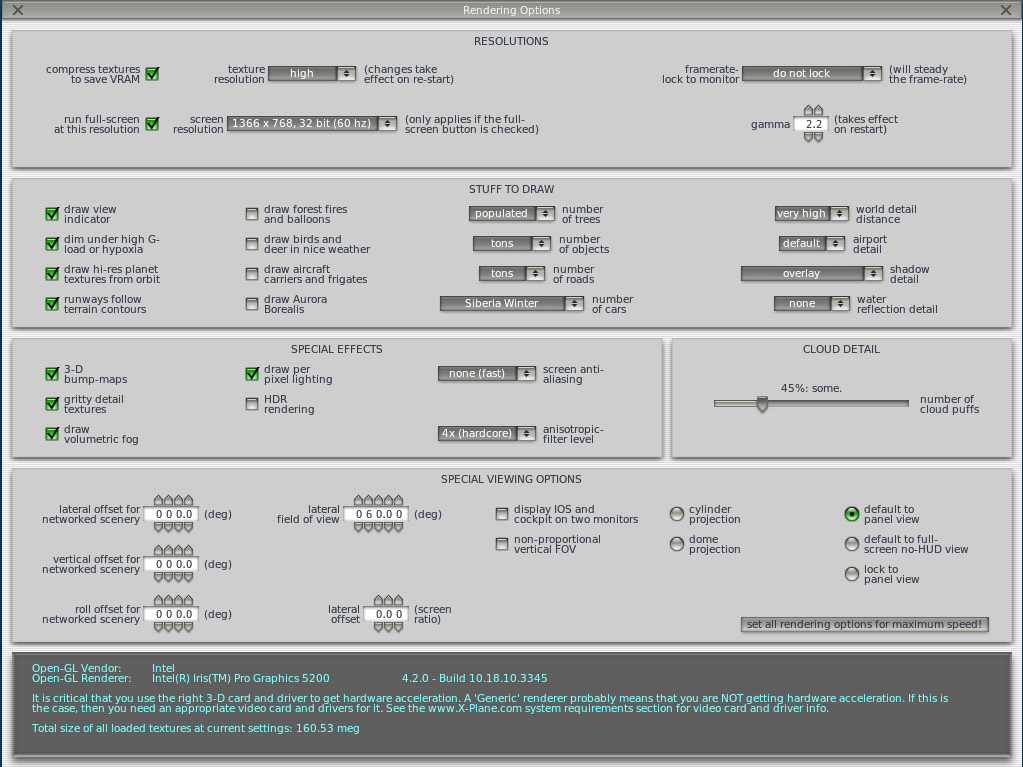Click the lateral field of view value
Image resolution: width=1023 pixels, height=767 pixels.
click(378, 515)
